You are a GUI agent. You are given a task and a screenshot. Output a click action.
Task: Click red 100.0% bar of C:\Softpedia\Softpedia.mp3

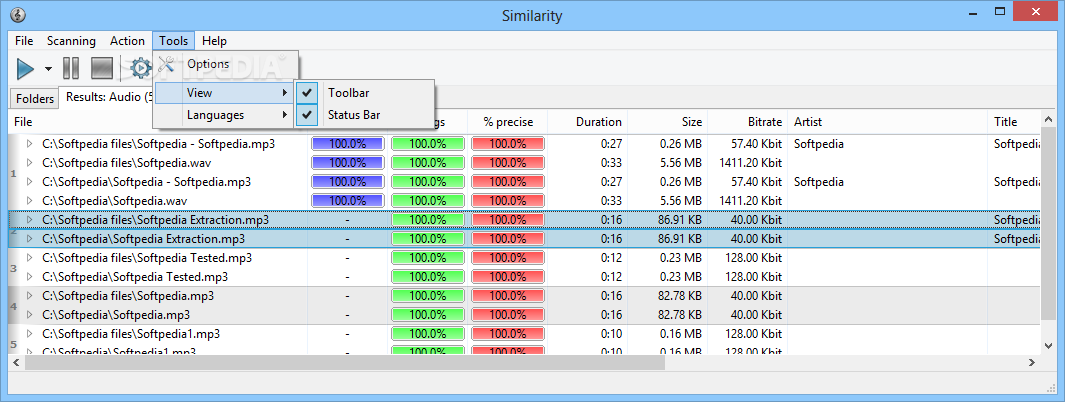click(x=508, y=315)
